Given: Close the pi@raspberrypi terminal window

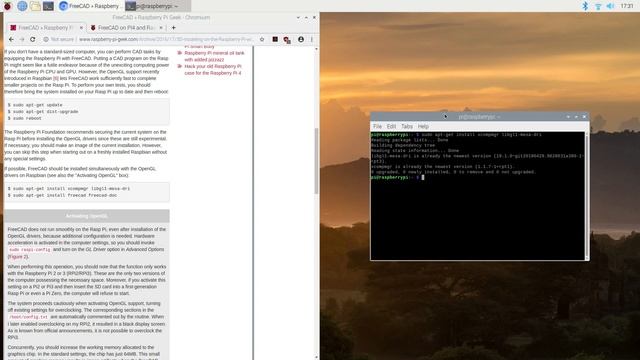Looking at the screenshot, I should (584, 117).
